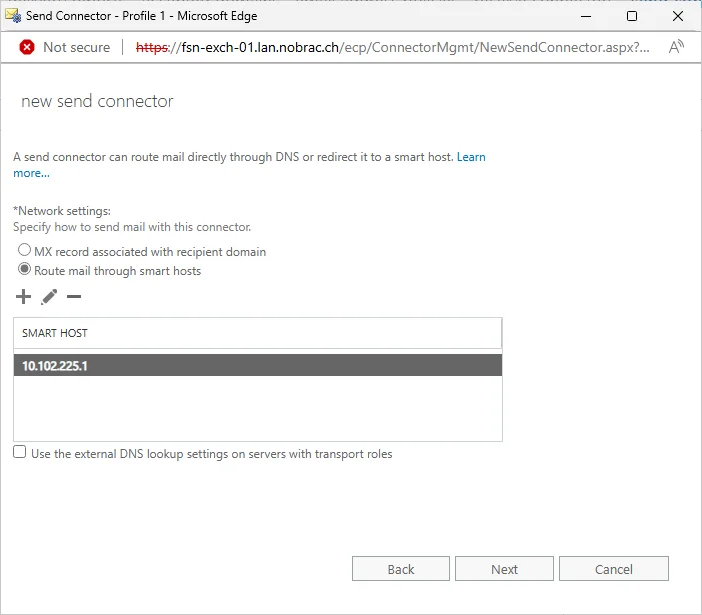Remove smart host with minus icon

tap(74, 296)
